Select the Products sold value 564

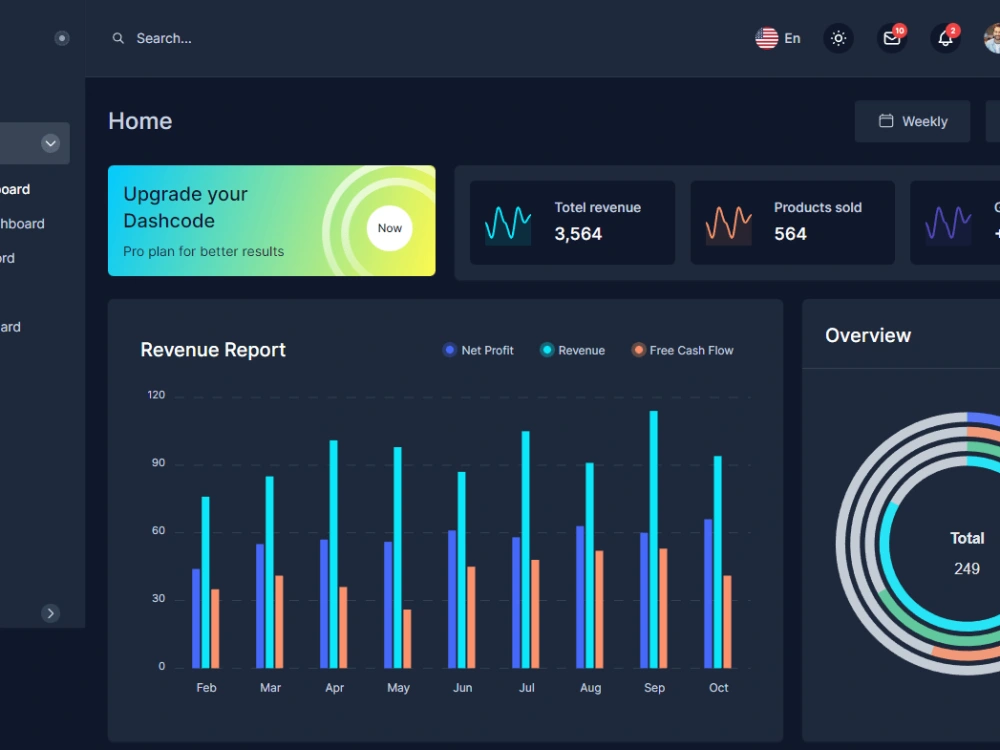(790, 234)
